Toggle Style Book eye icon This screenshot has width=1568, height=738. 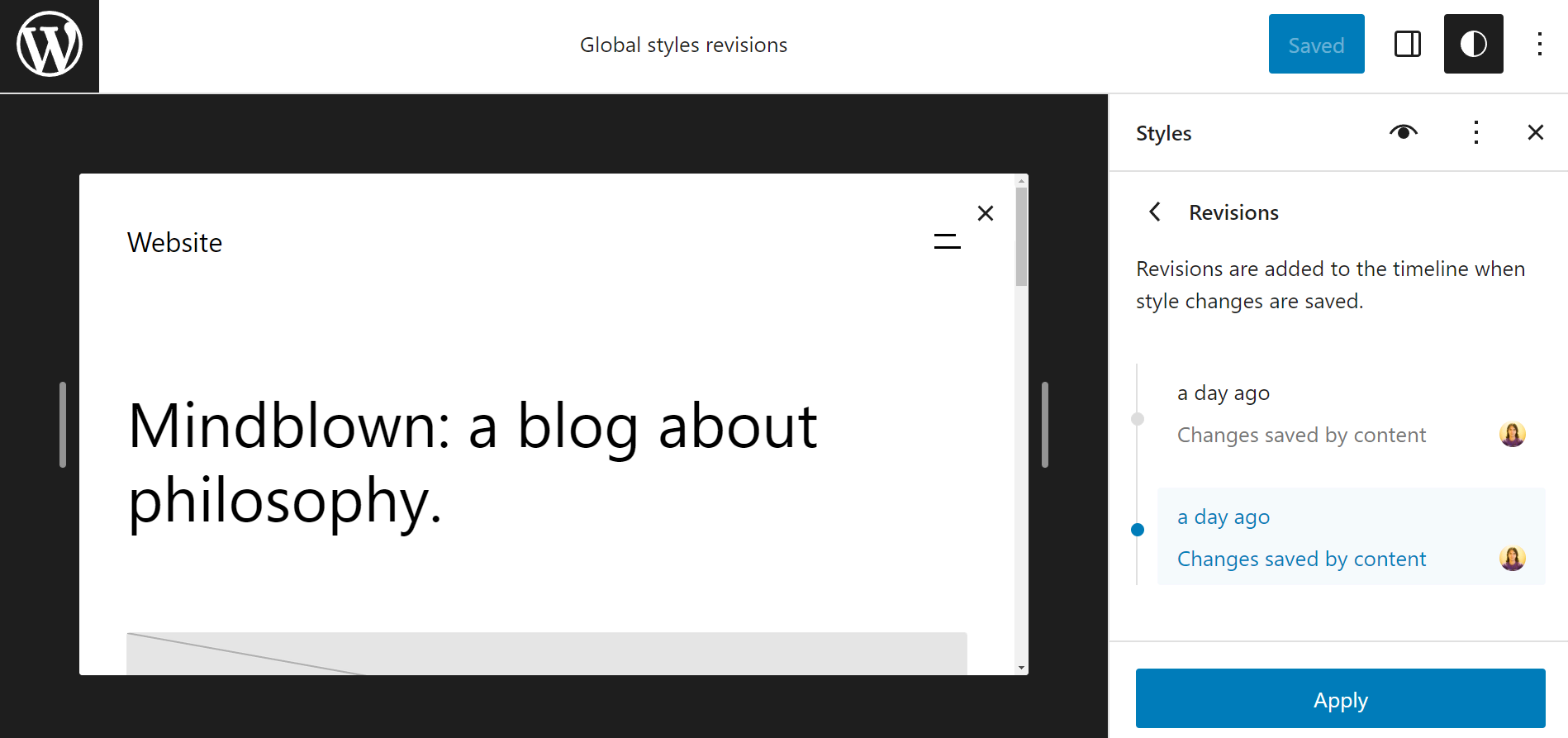(1403, 132)
